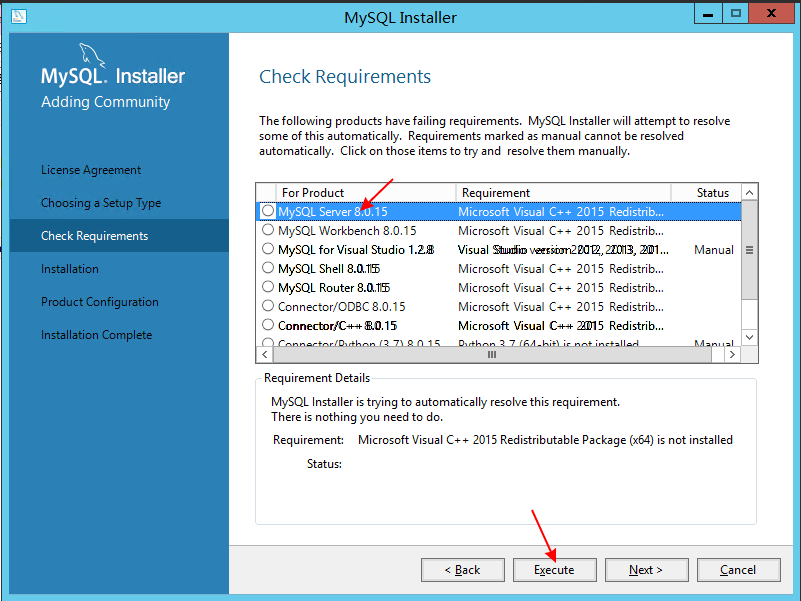Maximize the MySQL Installer window
Viewport: 801px width, 601px height.
[x=736, y=14]
